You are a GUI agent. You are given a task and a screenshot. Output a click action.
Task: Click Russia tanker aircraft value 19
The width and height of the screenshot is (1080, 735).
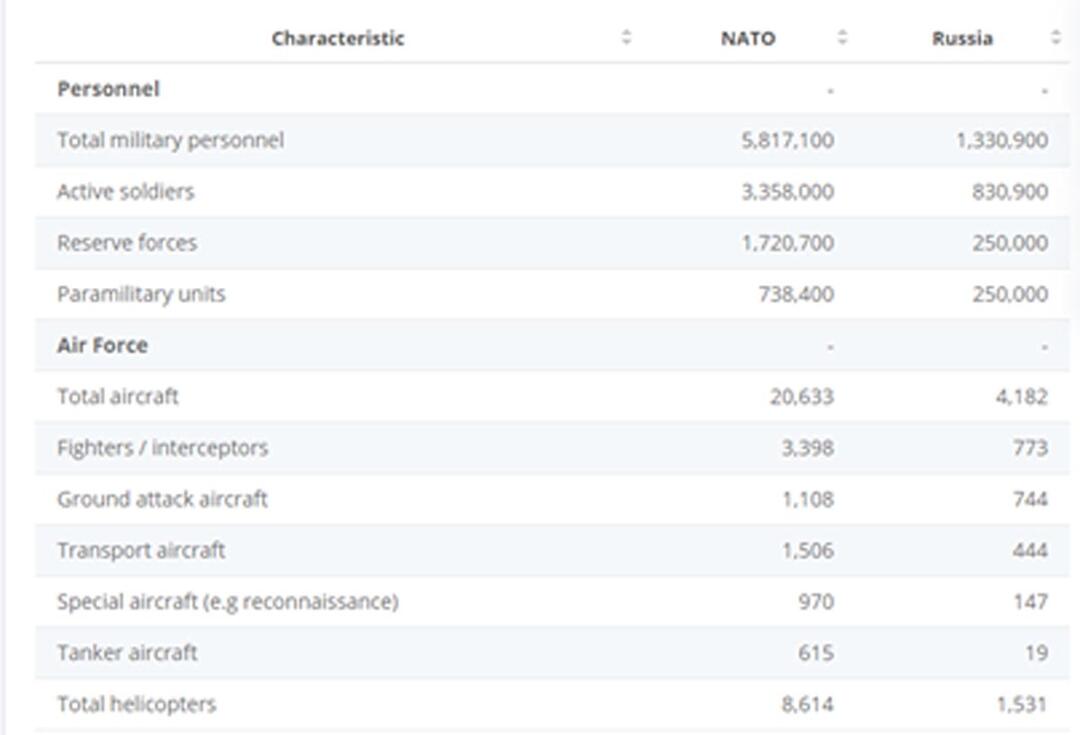click(x=1036, y=653)
